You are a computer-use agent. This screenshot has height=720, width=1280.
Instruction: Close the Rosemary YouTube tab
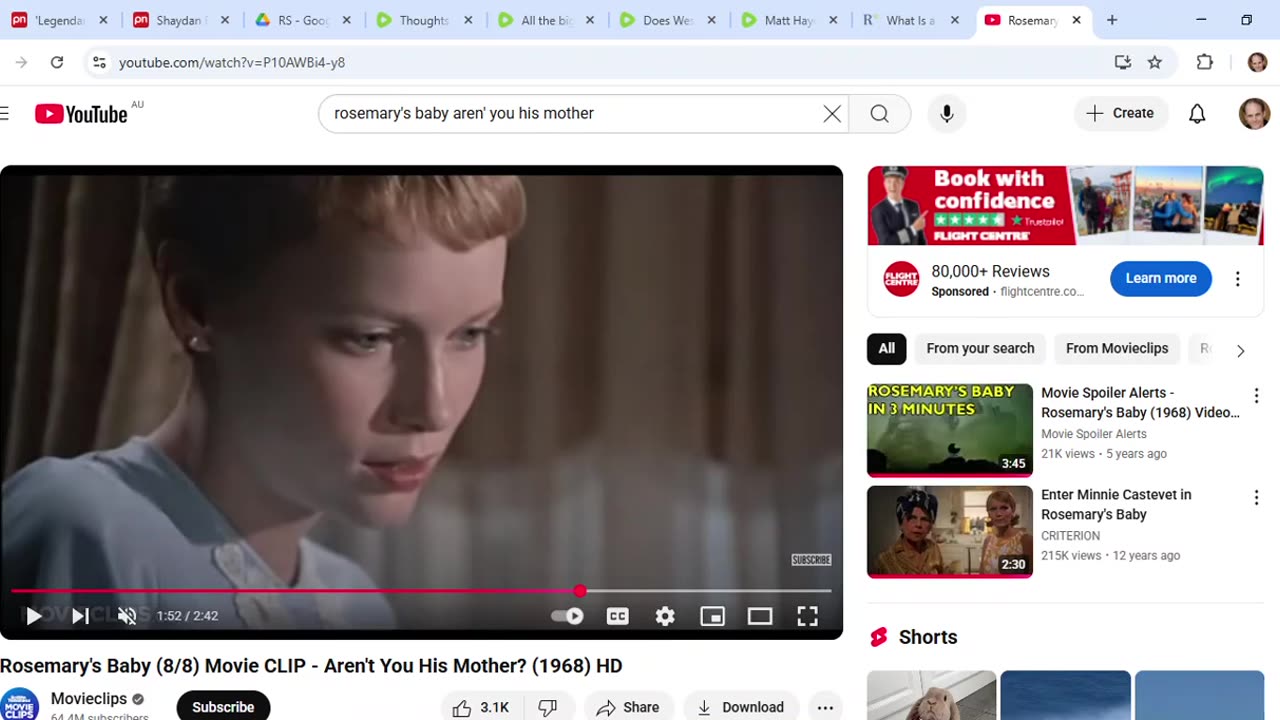pos(1076,20)
